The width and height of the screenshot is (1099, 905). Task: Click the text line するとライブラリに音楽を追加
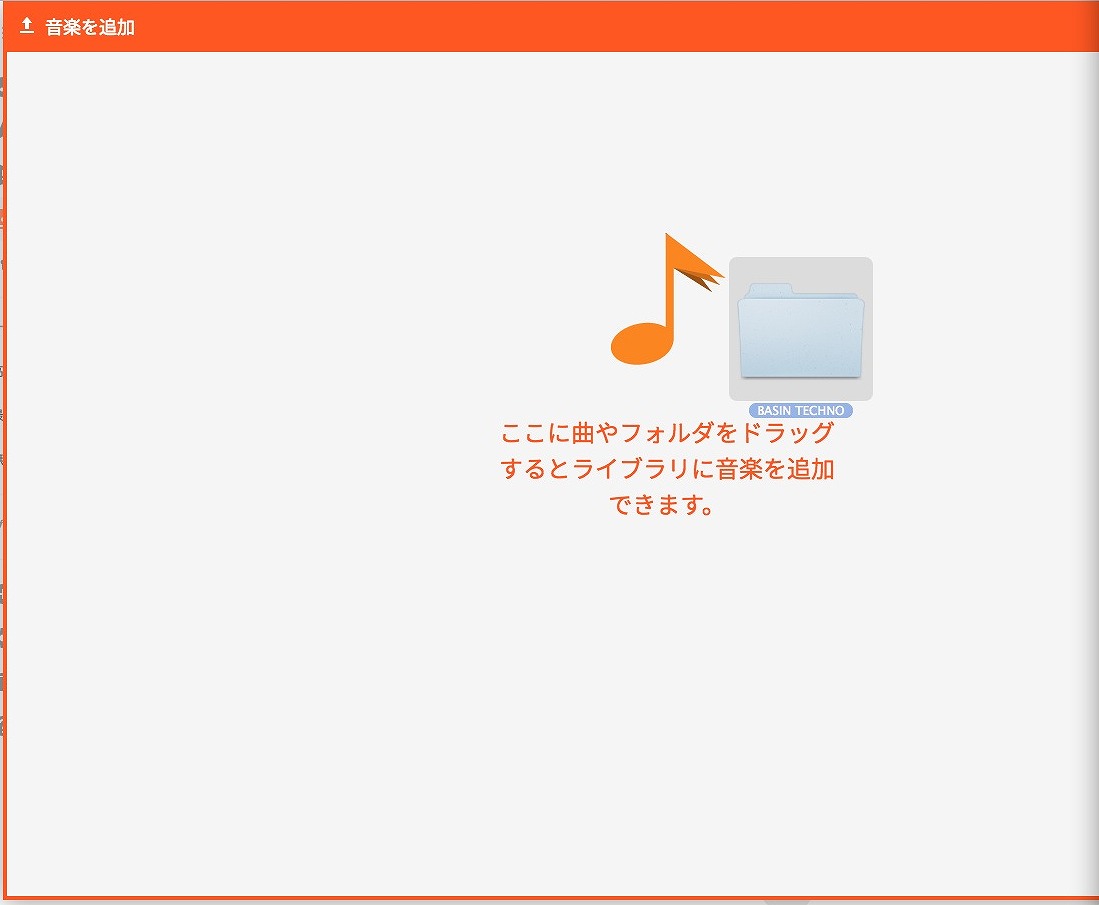click(667, 470)
